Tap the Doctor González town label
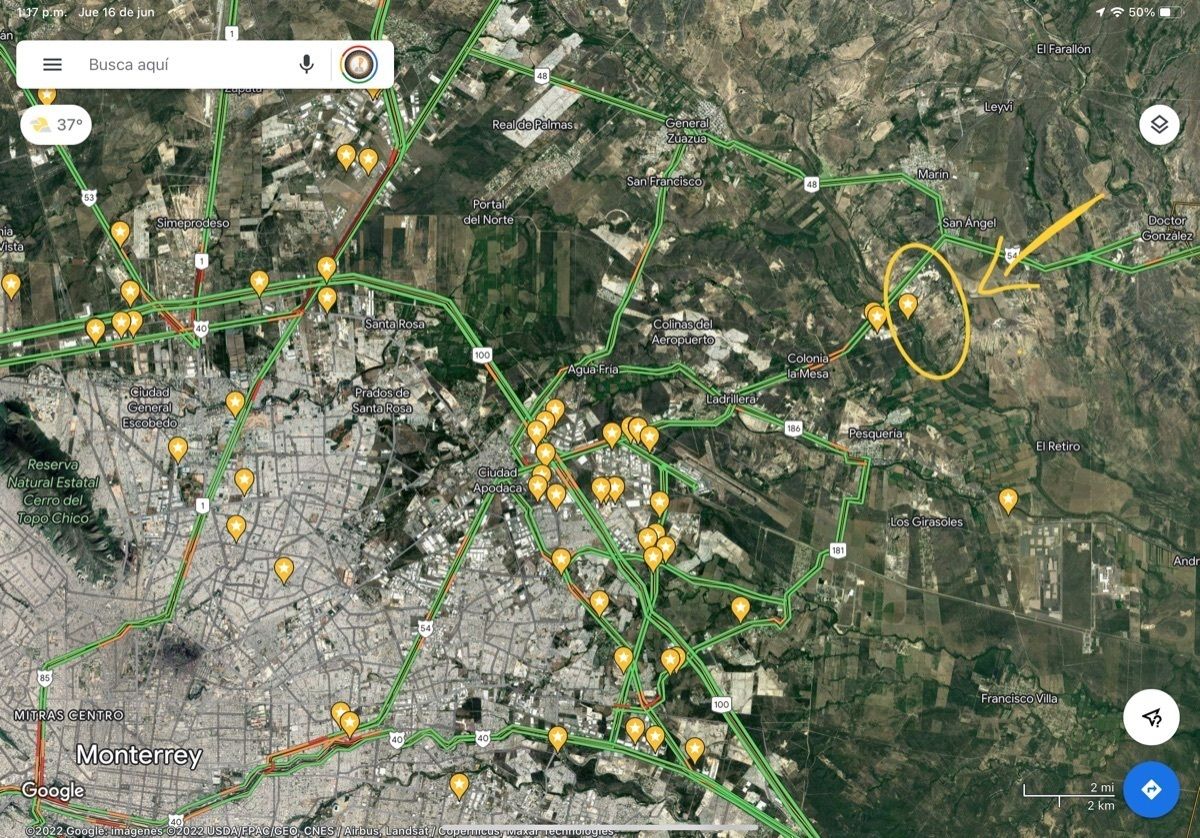The width and height of the screenshot is (1200, 838). tap(1169, 228)
